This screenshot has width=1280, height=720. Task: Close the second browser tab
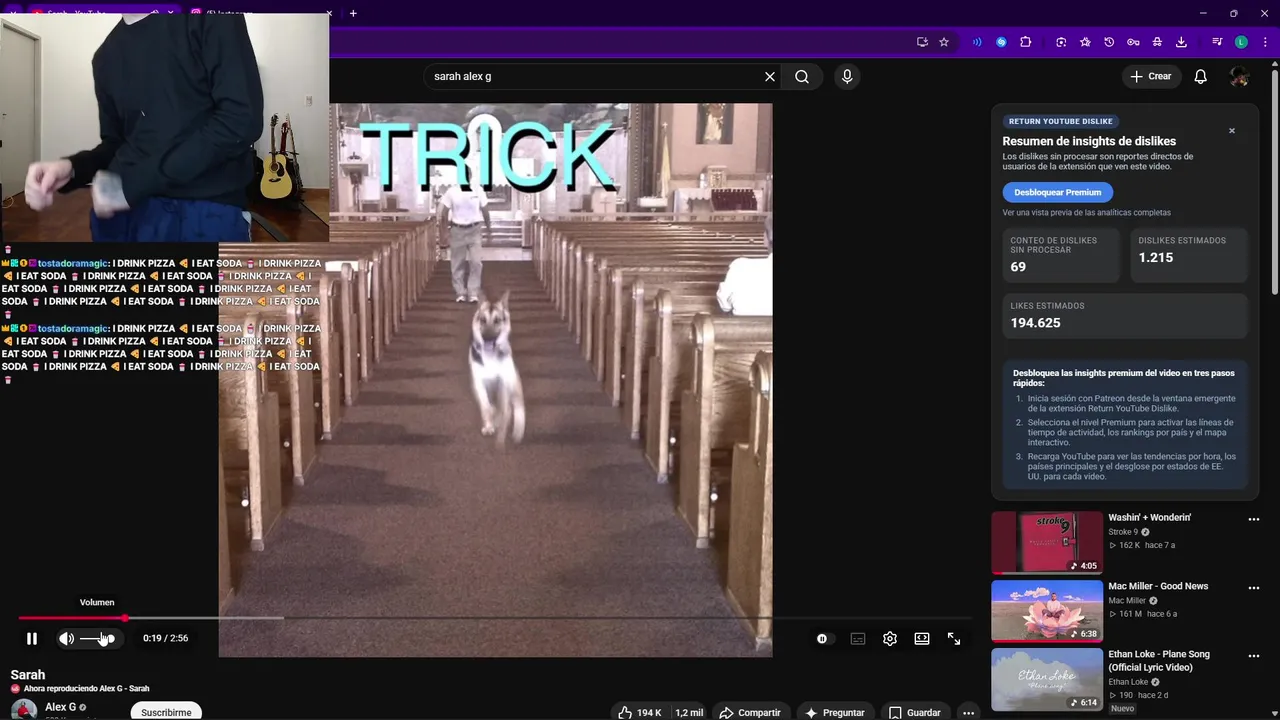[329, 13]
